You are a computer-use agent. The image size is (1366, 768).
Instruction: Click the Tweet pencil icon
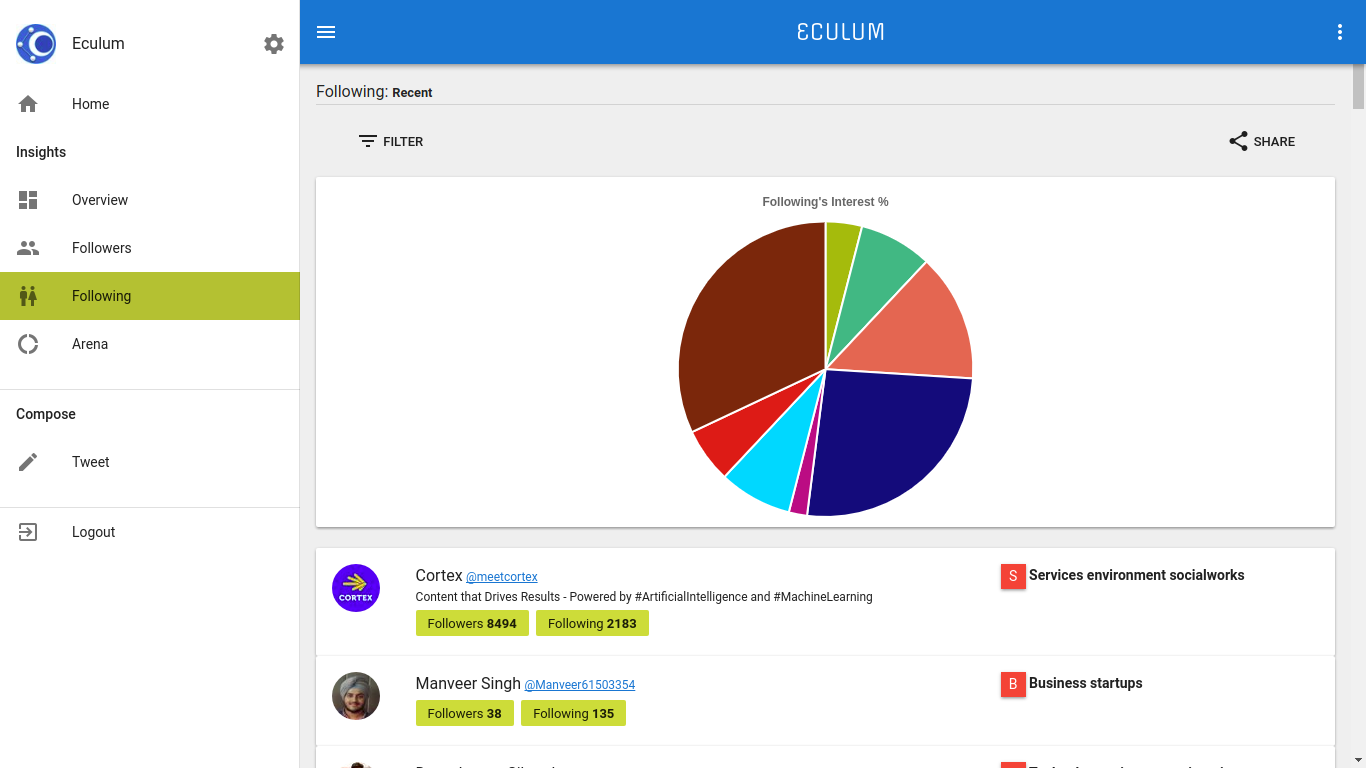28,462
